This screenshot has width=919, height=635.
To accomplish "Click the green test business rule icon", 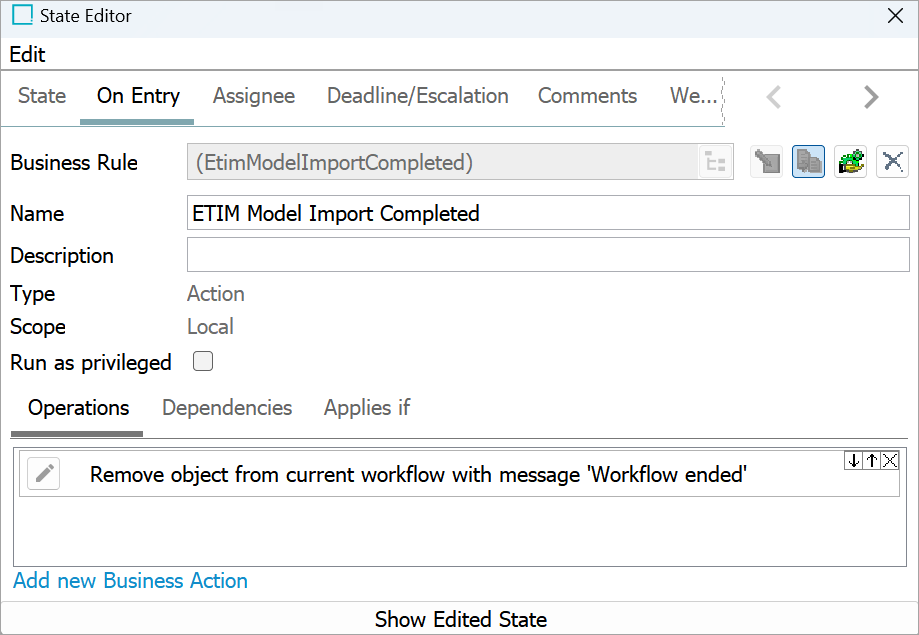I will tap(850, 162).
